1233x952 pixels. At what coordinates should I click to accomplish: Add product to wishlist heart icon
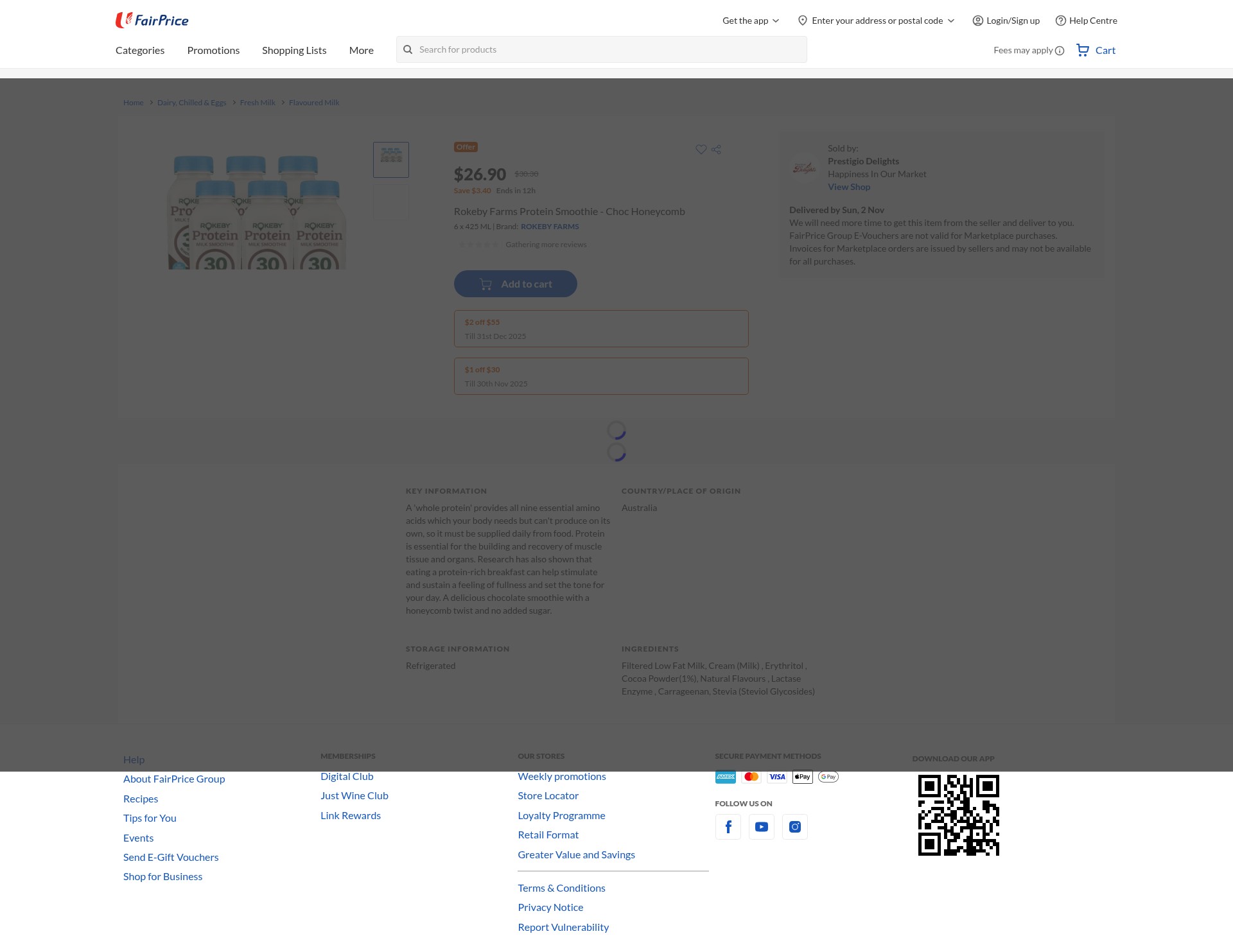pyautogui.click(x=701, y=149)
